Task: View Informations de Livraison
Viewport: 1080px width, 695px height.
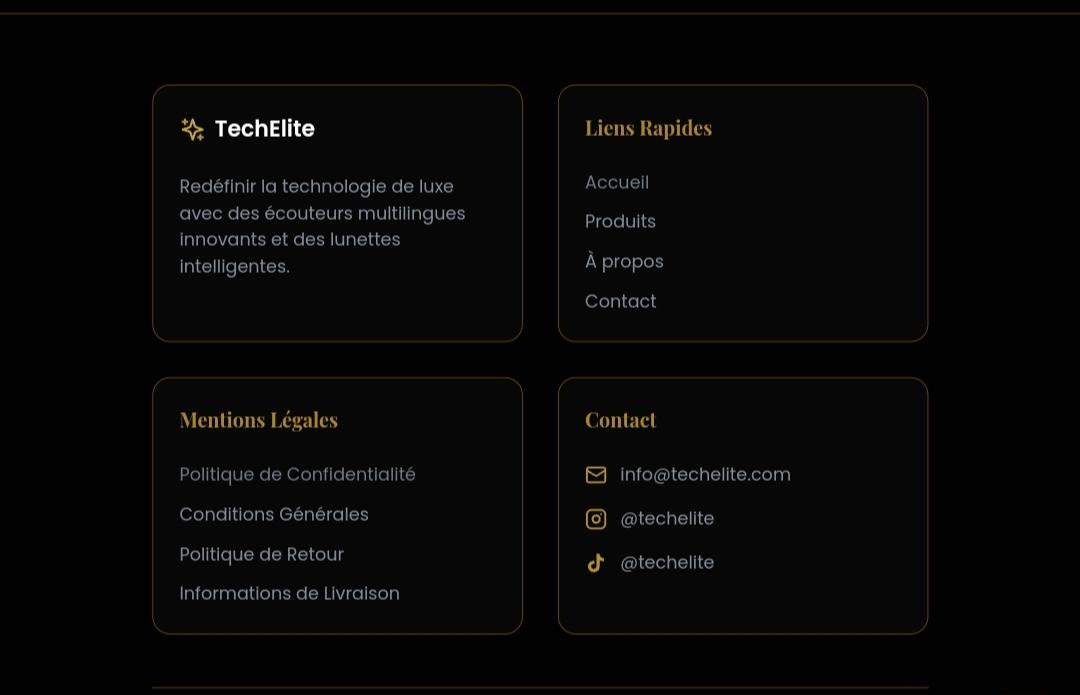Action: pos(289,593)
